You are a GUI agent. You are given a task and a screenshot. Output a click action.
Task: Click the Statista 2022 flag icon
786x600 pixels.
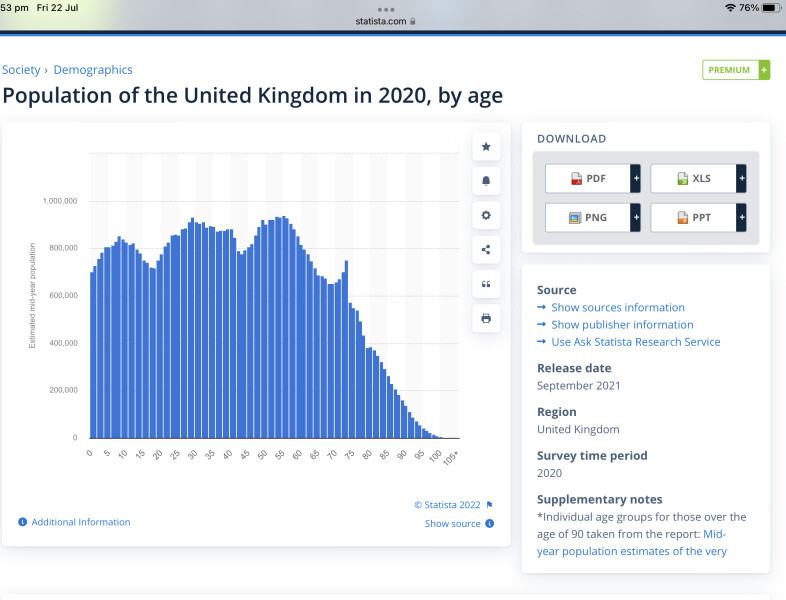(x=490, y=505)
